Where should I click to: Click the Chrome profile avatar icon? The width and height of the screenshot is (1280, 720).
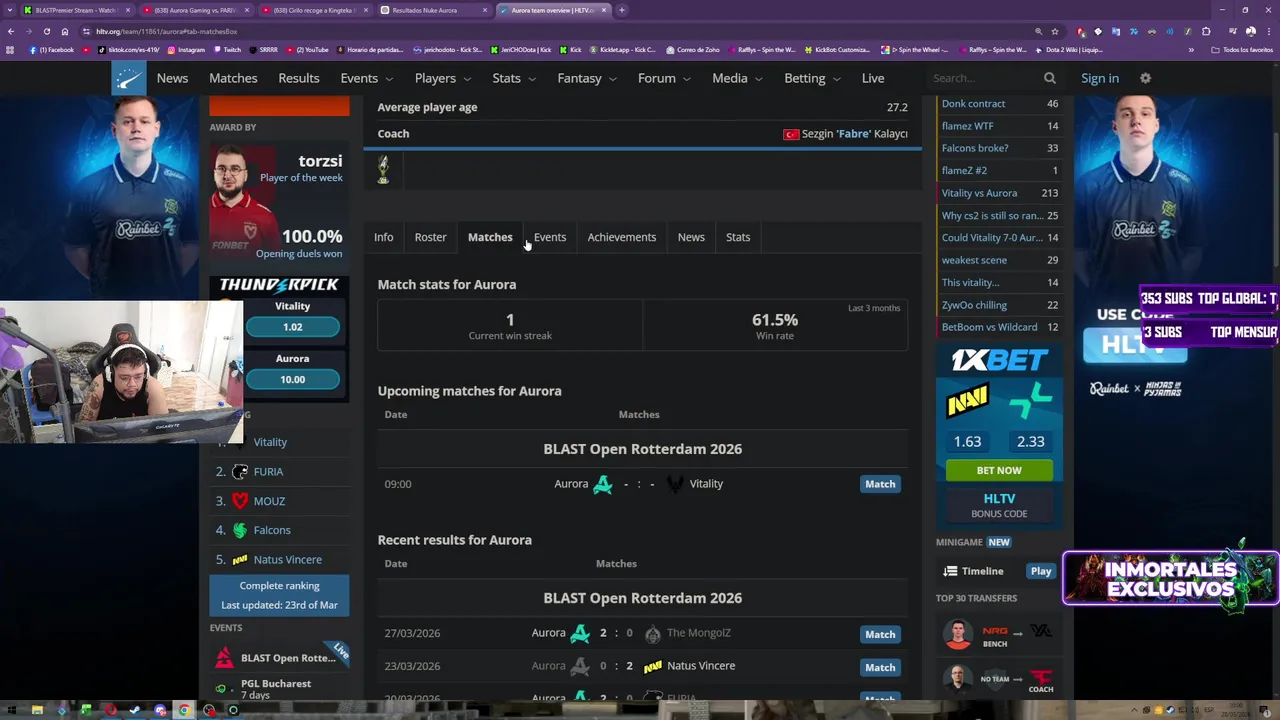1250,31
